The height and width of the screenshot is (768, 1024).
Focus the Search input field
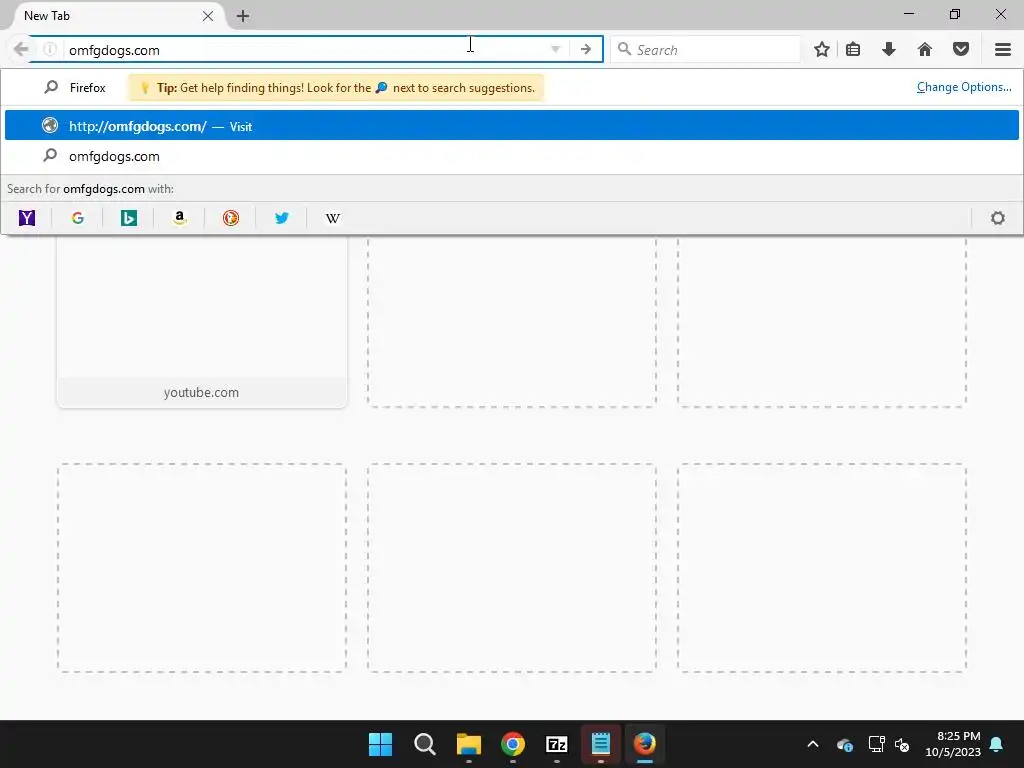click(x=705, y=50)
